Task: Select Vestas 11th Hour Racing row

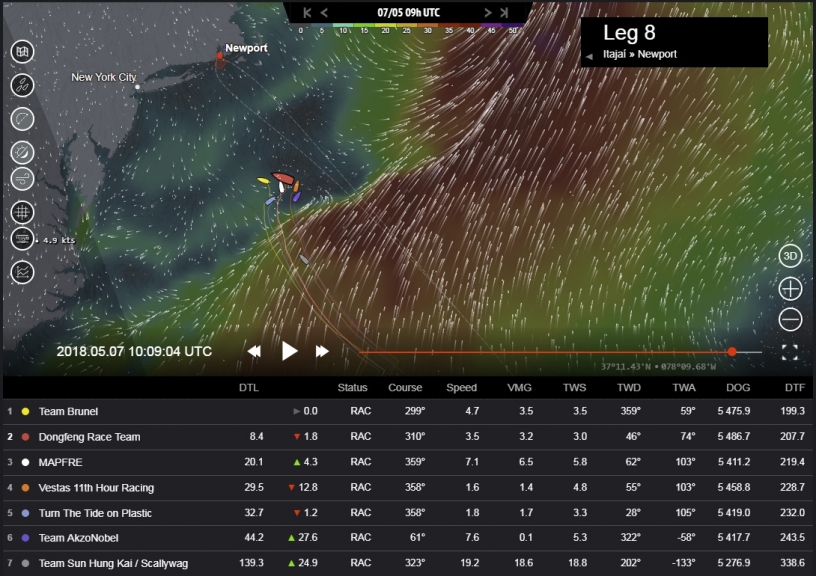Action: [408, 488]
